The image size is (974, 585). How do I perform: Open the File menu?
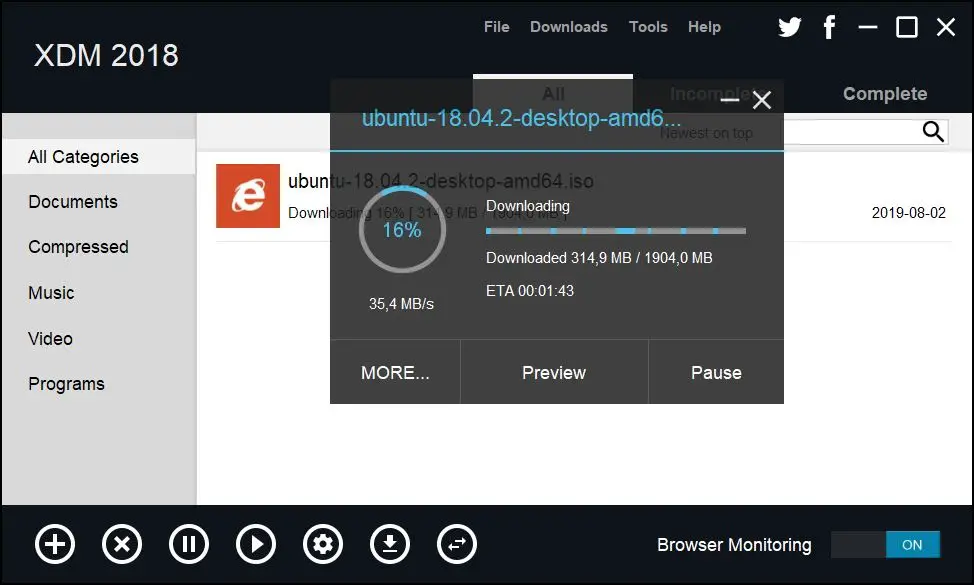(x=496, y=27)
